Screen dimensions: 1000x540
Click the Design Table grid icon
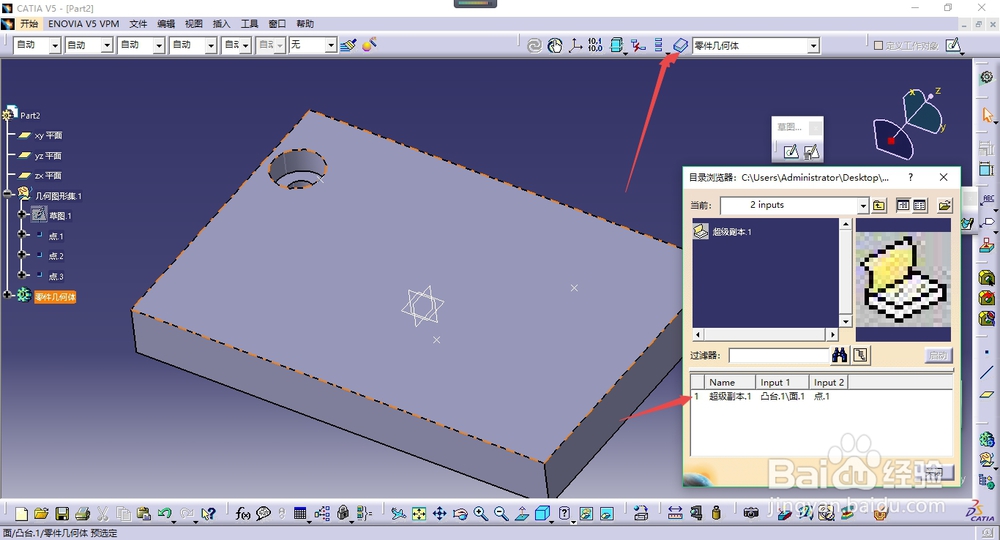click(300, 514)
